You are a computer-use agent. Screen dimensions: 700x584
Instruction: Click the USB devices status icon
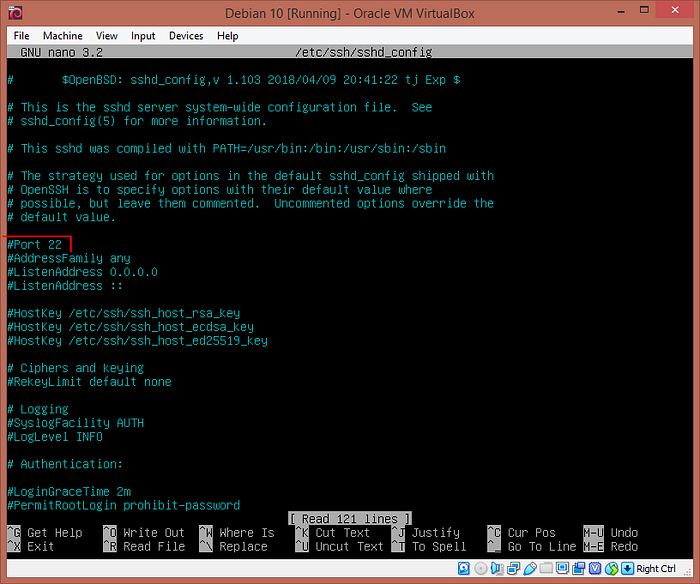(529, 568)
